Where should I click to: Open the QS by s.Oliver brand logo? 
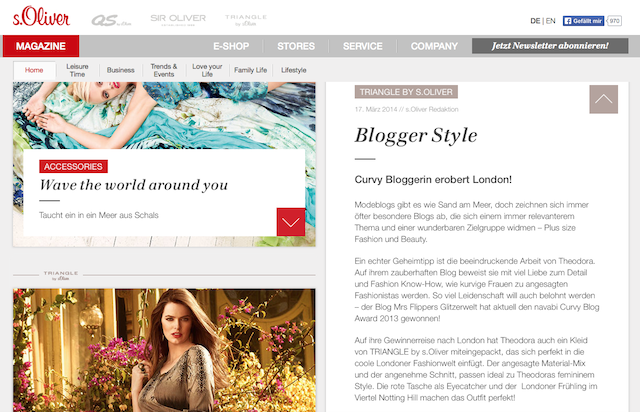click(111, 20)
